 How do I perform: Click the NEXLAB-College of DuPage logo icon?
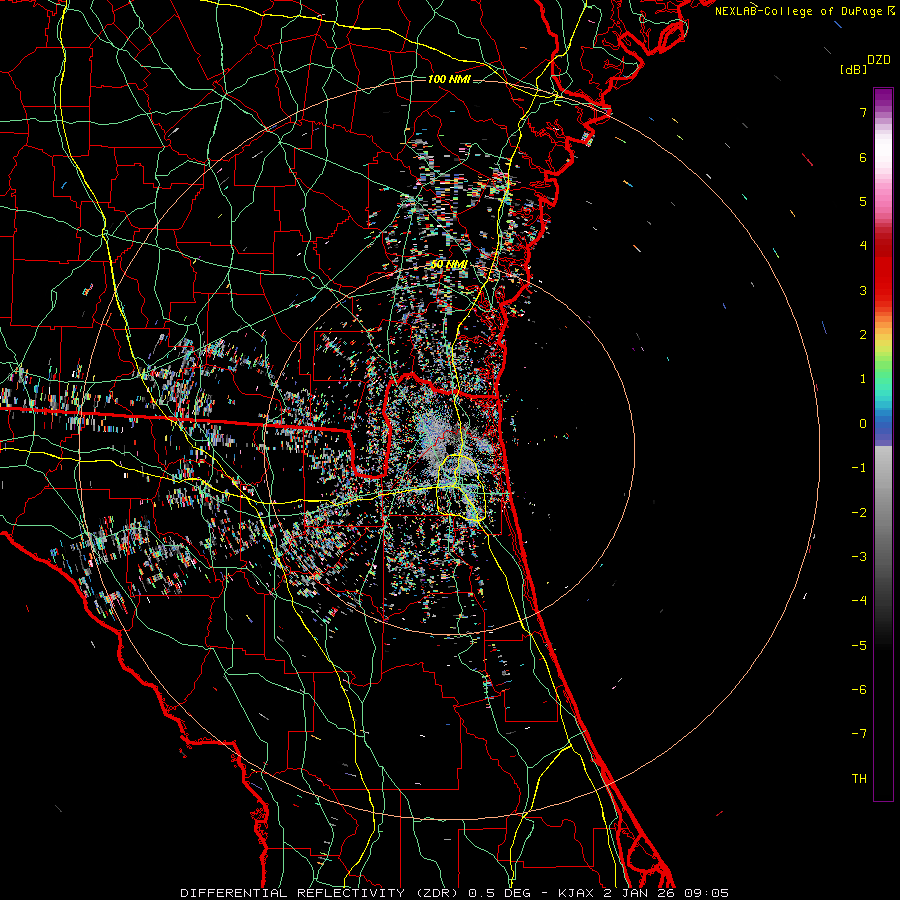892,10
